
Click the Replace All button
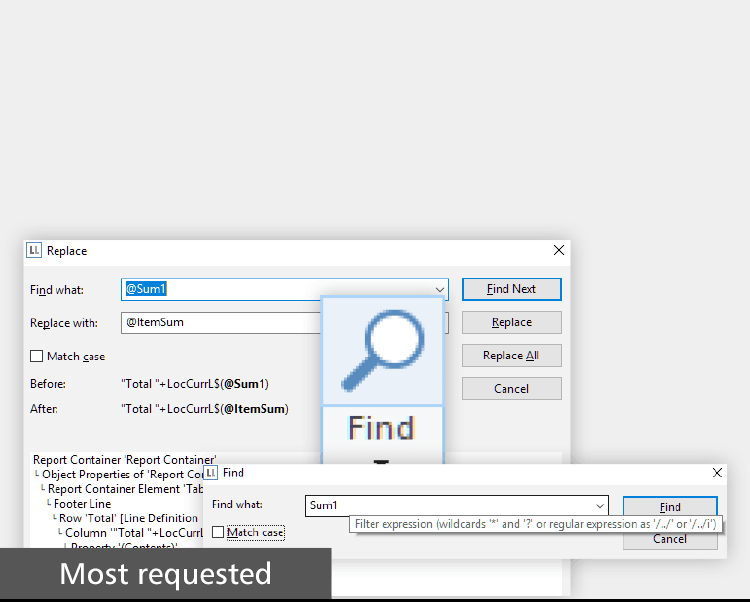[511, 355]
